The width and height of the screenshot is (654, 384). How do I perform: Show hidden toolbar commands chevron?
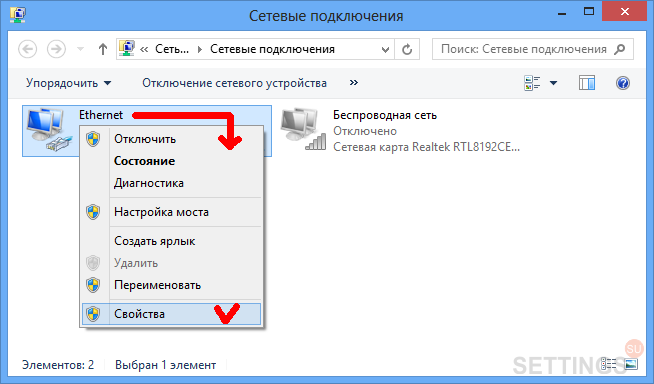[x=354, y=83]
